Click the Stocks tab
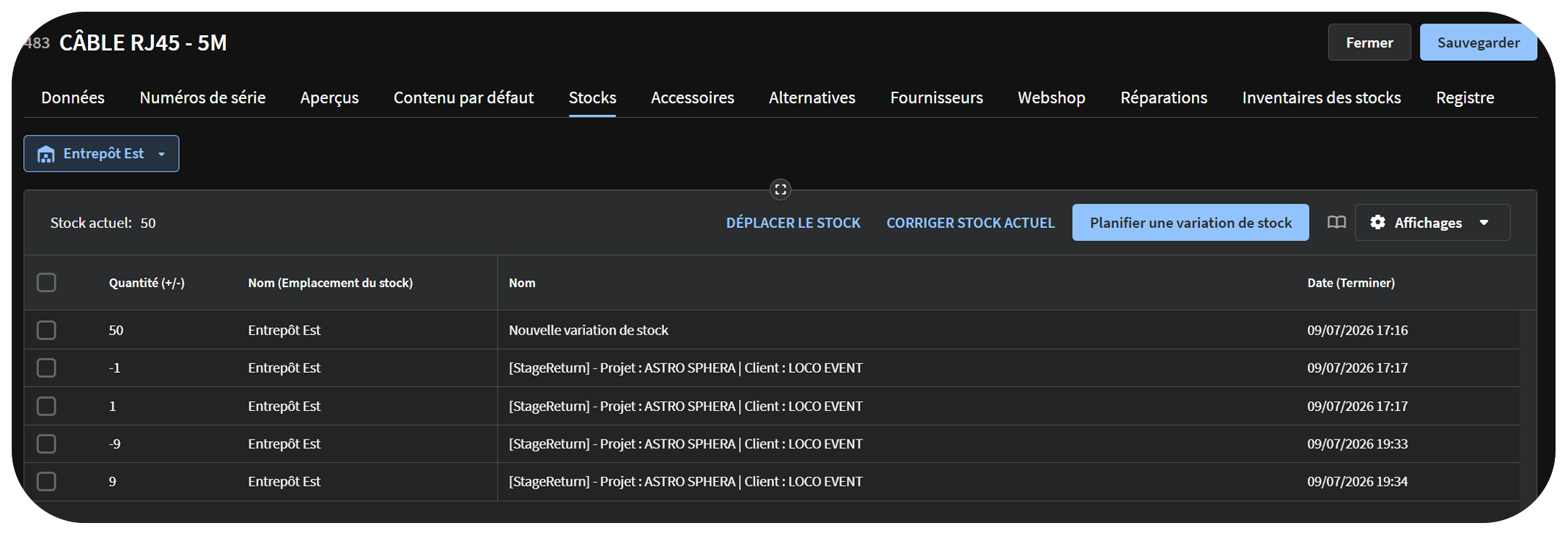Image resolution: width=1568 pixels, height=534 pixels. 592,98
